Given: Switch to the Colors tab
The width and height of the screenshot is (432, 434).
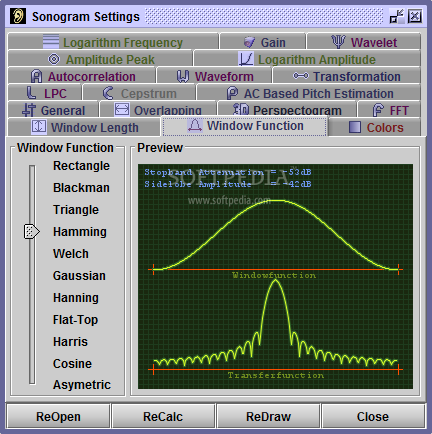Looking at the screenshot, I should click(x=375, y=127).
